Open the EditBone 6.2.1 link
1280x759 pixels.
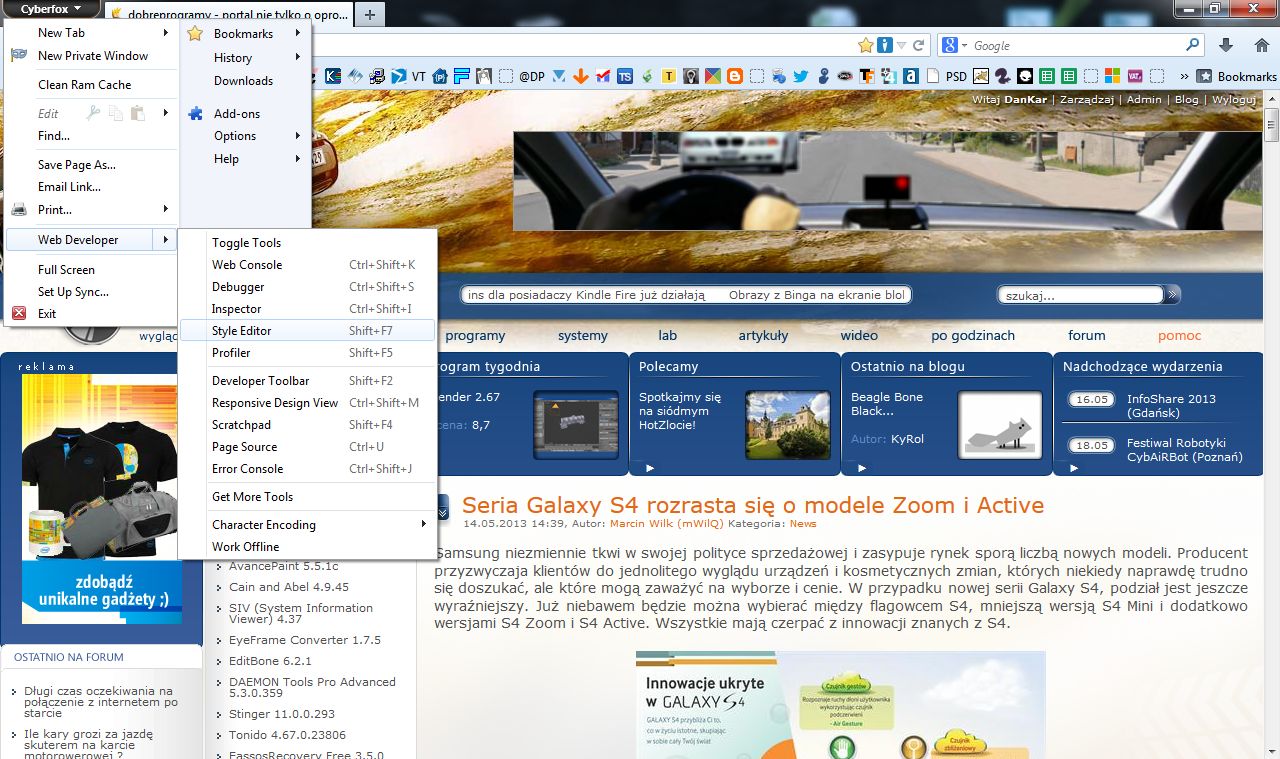[270, 661]
